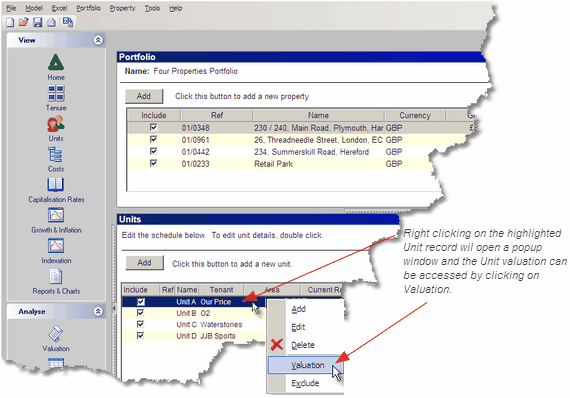The height and width of the screenshot is (398, 570).
Task: Toggle Include checkbox for Unit A
Action: pos(141,302)
